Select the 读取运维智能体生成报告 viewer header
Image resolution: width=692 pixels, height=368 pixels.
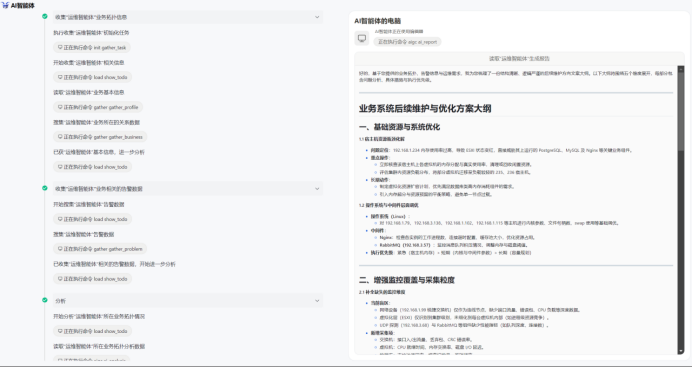tap(519, 59)
